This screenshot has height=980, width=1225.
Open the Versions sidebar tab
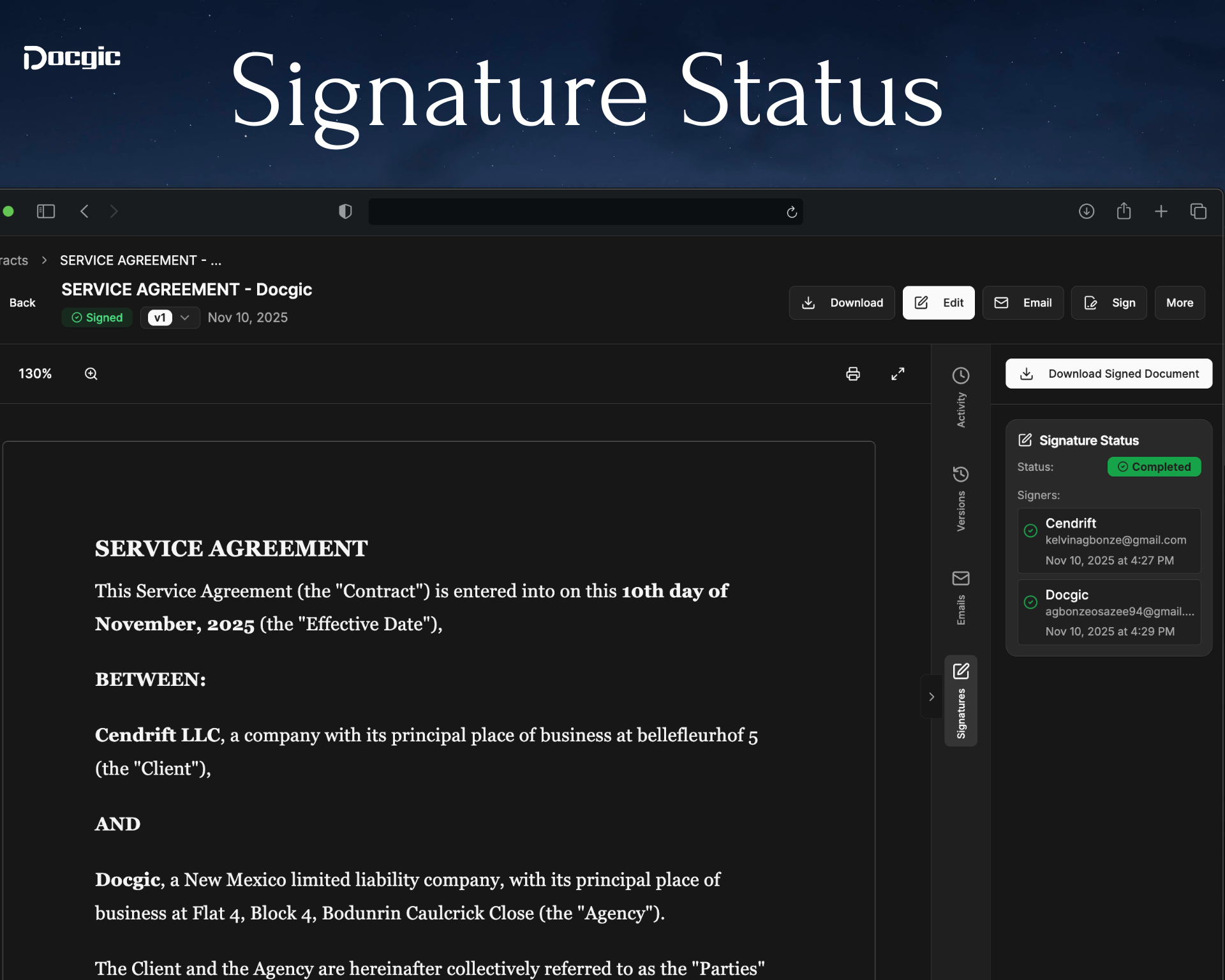point(961,498)
